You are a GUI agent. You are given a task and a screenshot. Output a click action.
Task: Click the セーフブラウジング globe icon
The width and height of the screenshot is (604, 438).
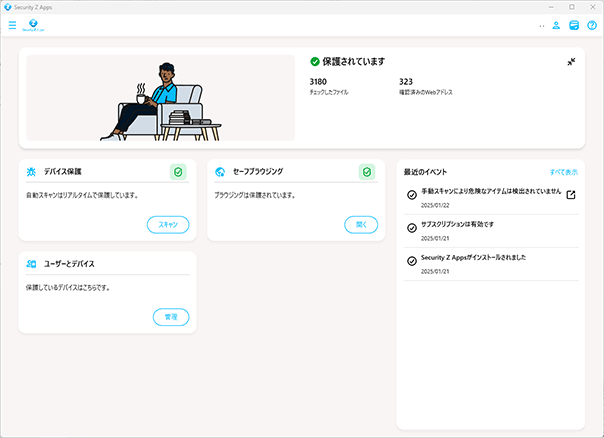(220, 172)
